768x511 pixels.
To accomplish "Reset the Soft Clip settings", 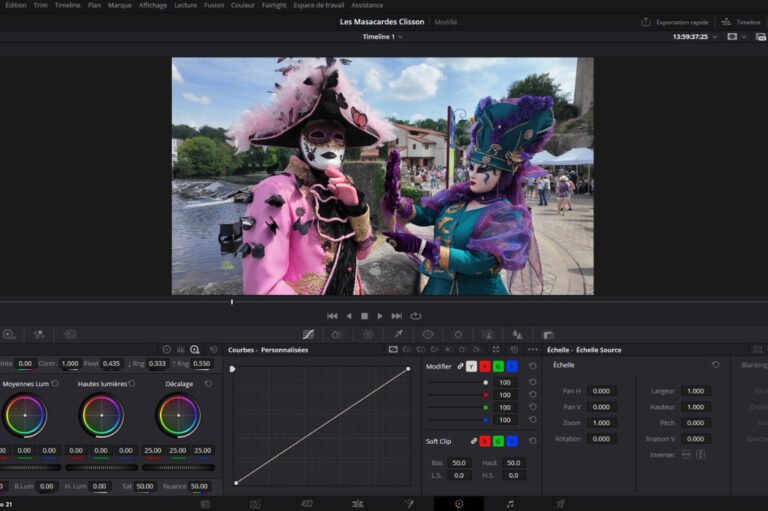I will pyautogui.click(x=533, y=441).
